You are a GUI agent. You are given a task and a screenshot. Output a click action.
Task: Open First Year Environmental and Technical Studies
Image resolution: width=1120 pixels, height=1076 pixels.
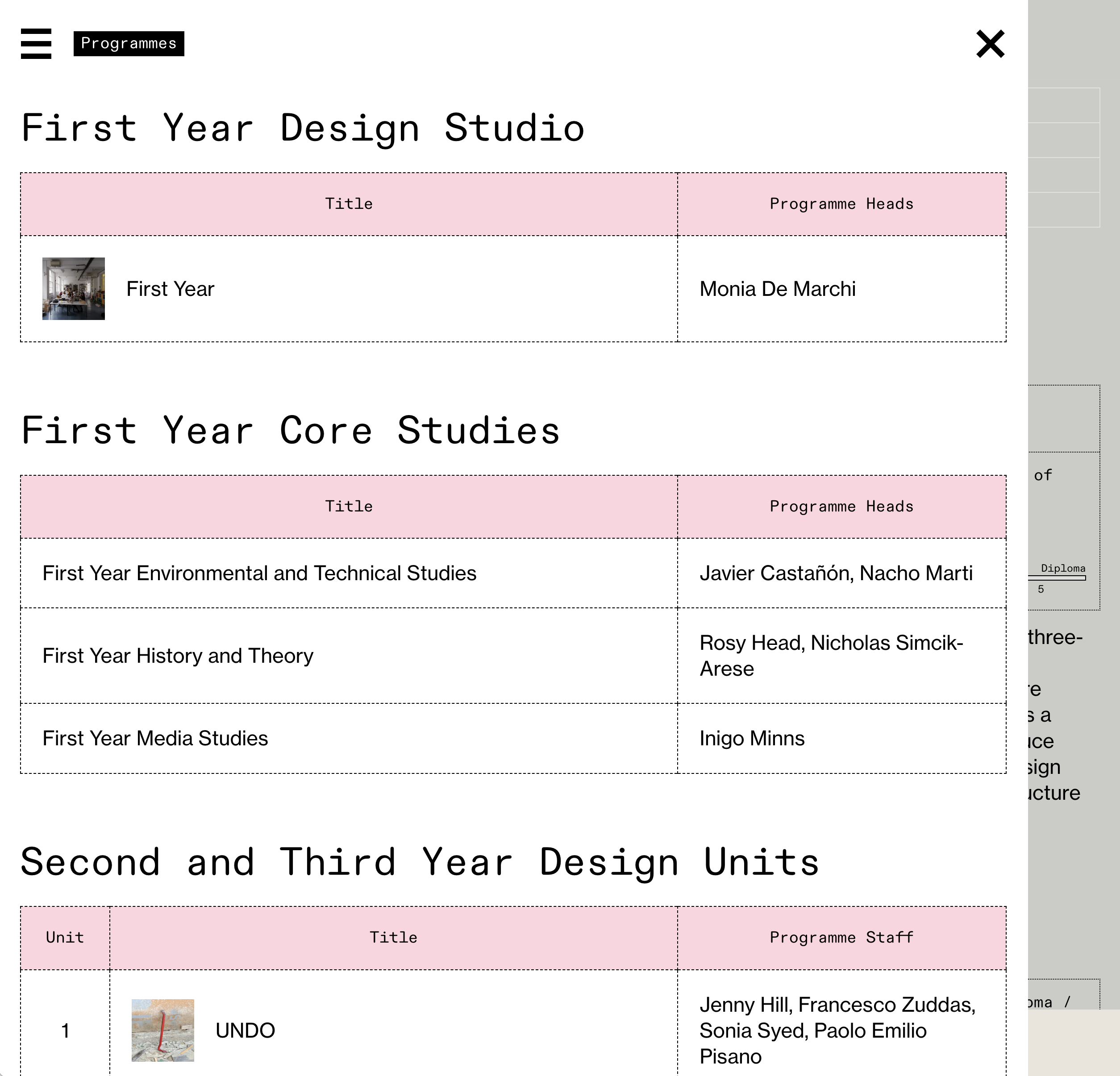259,573
